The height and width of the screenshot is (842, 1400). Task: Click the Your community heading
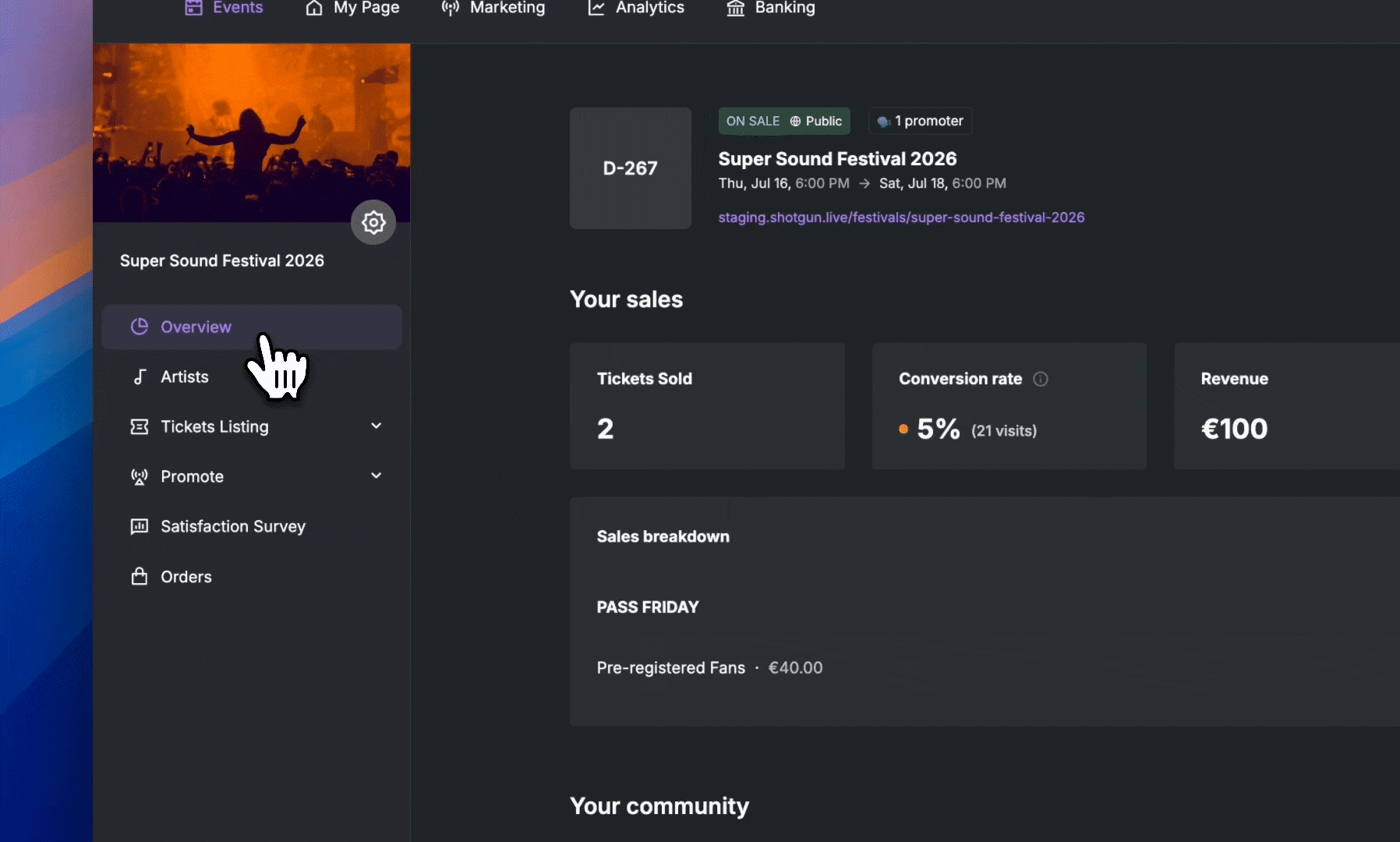pyautogui.click(x=659, y=806)
